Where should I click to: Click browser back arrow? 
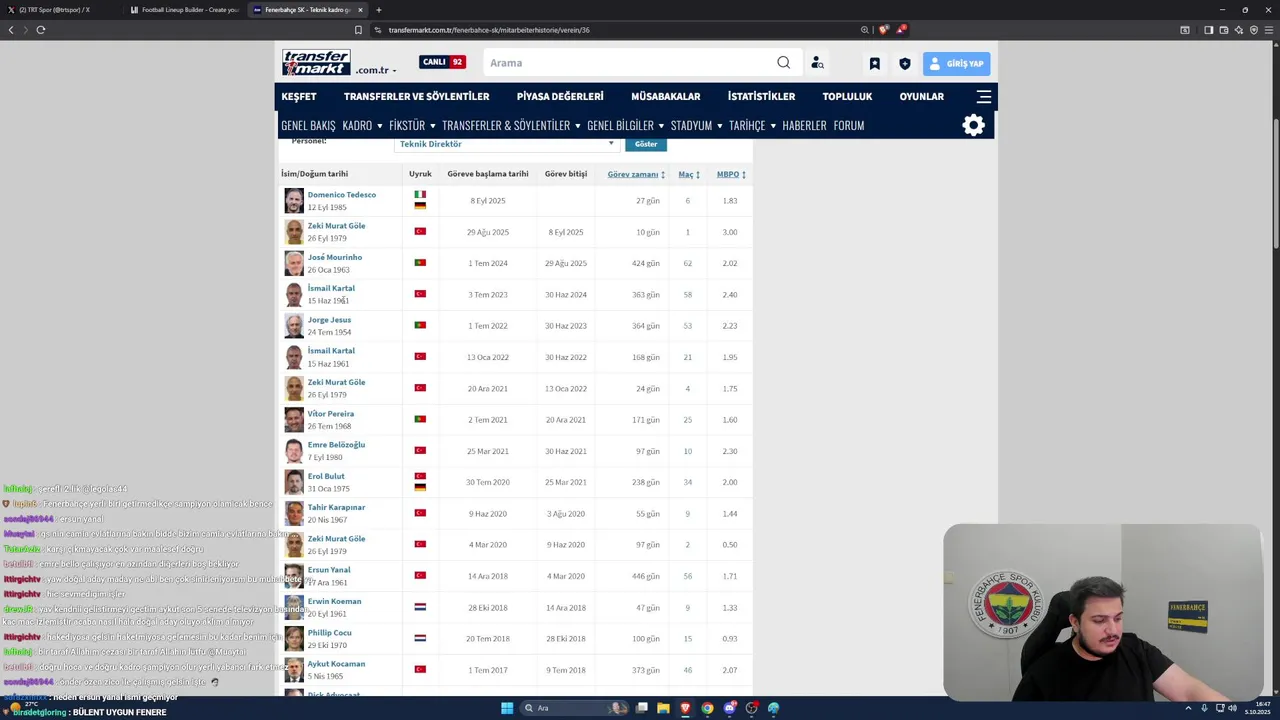coord(11,30)
